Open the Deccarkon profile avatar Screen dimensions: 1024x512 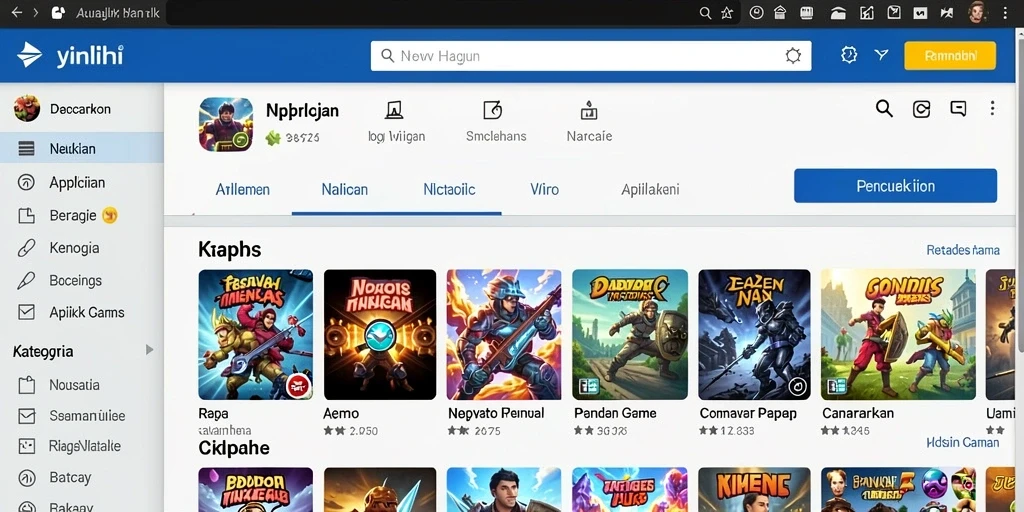pyautogui.click(x=27, y=108)
